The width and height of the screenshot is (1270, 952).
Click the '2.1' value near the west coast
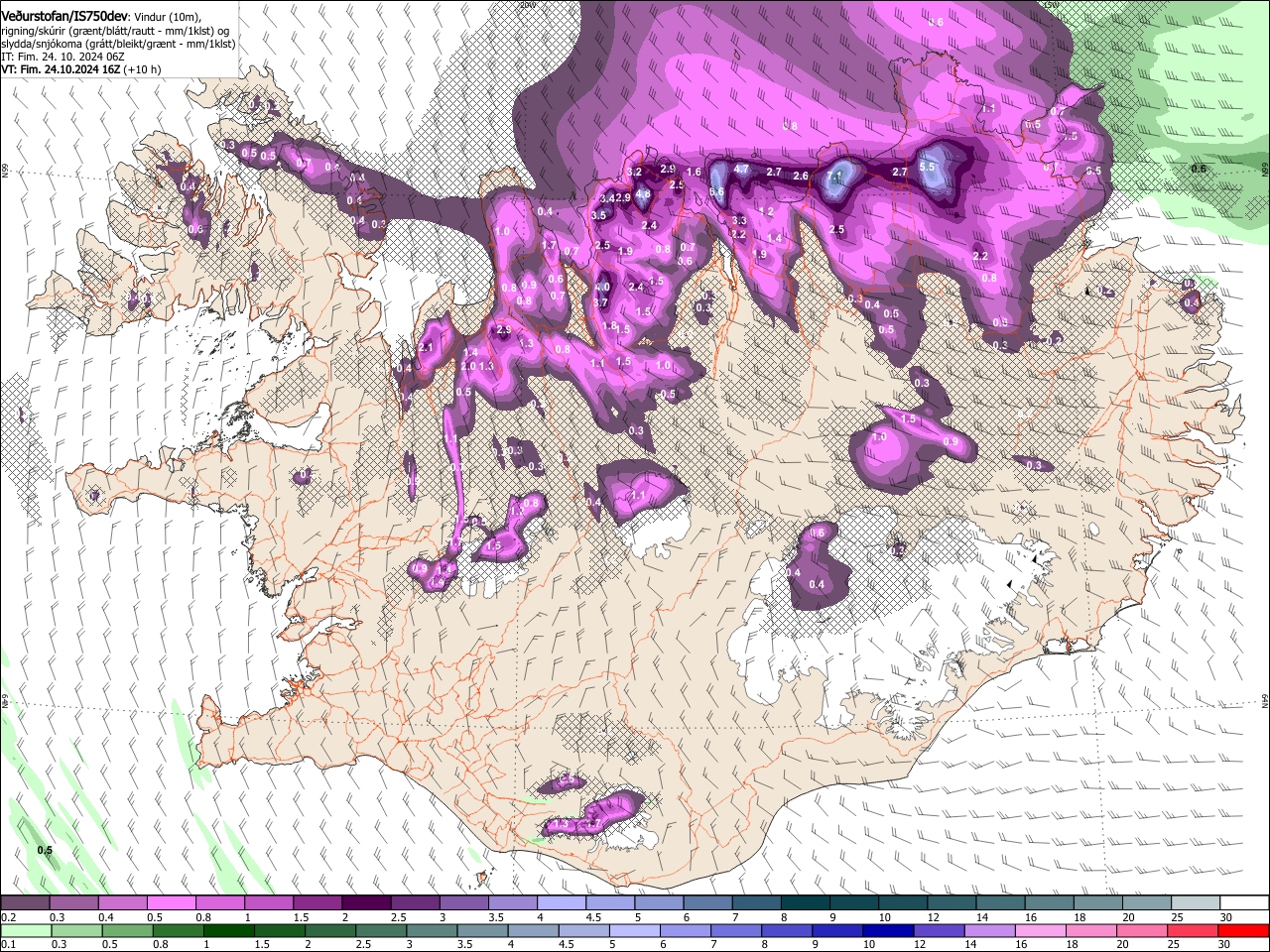tap(427, 348)
